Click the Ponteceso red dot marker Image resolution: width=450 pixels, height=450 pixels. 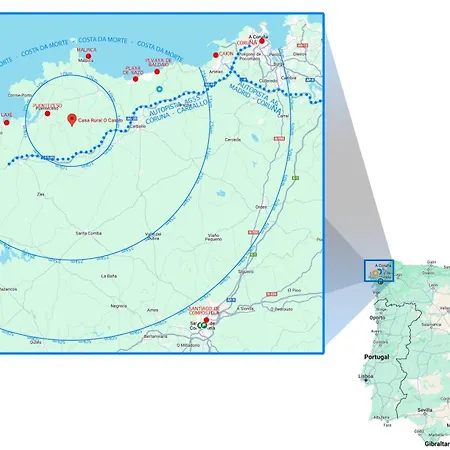(x=47, y=114)
